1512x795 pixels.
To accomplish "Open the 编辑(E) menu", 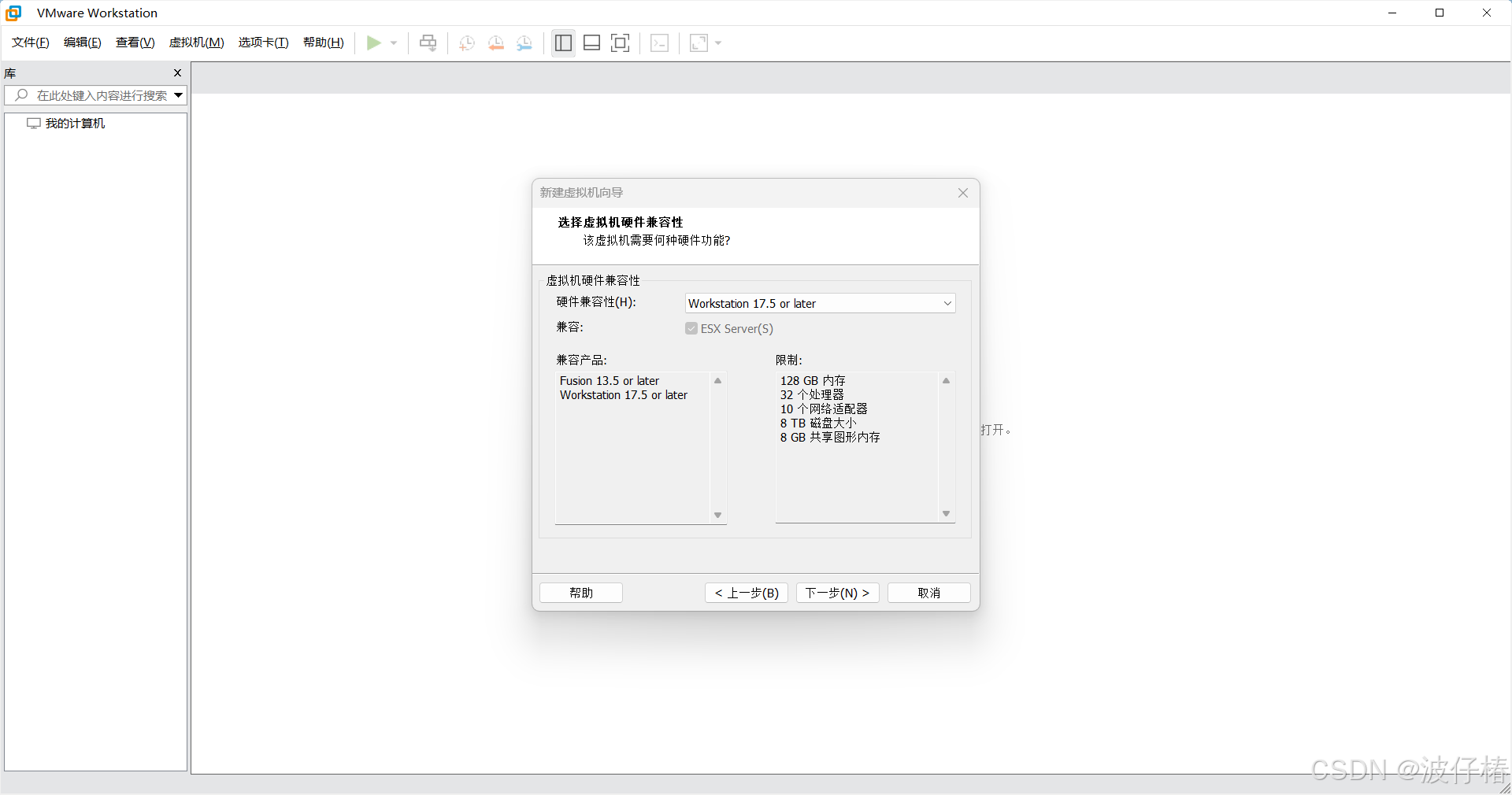I will coord(83,43).
